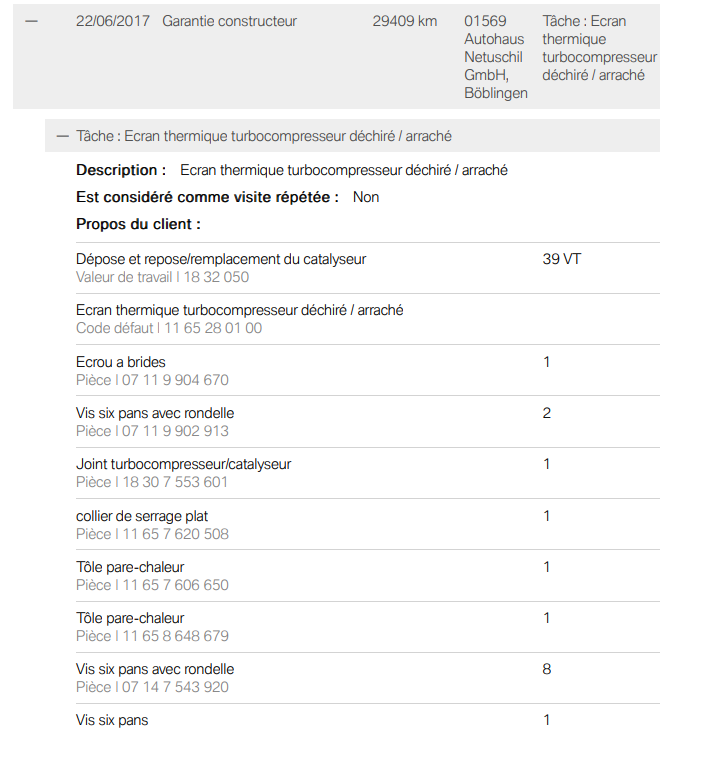Click the Tâche summary in header row

(600, 48)
